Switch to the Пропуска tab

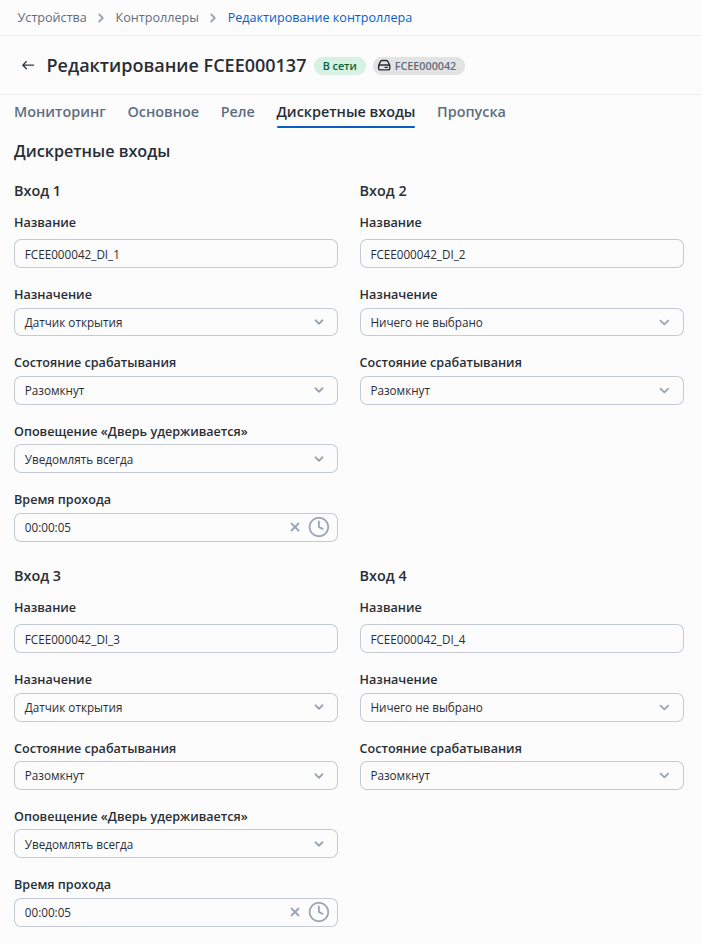pos(471,112)
